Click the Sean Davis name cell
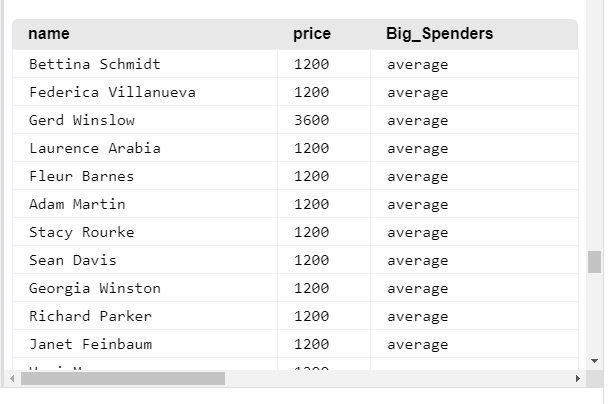Image resolution: width=611 pixels, height=404 pixels. pos(145,260)
